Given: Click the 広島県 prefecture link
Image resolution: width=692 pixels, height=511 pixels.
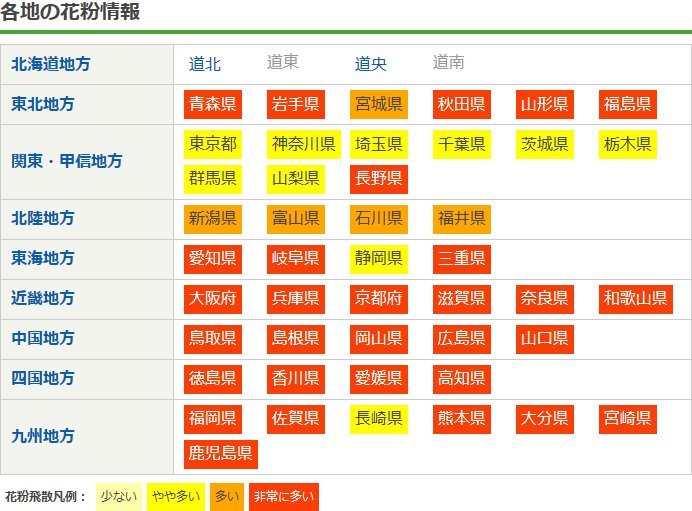Looking at the screenshot, I should coord(461,338).
